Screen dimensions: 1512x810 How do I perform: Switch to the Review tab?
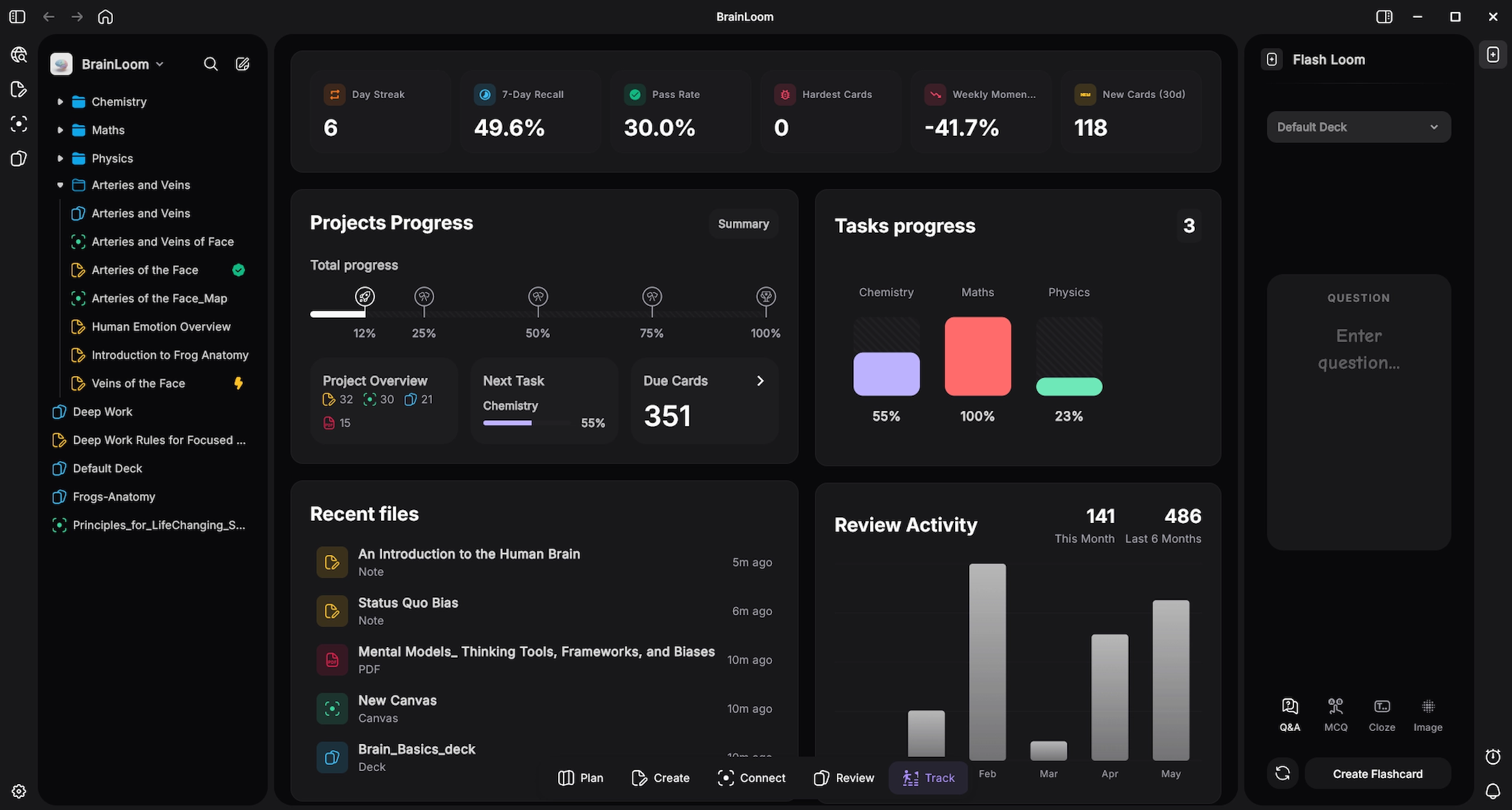click(843, 778)
